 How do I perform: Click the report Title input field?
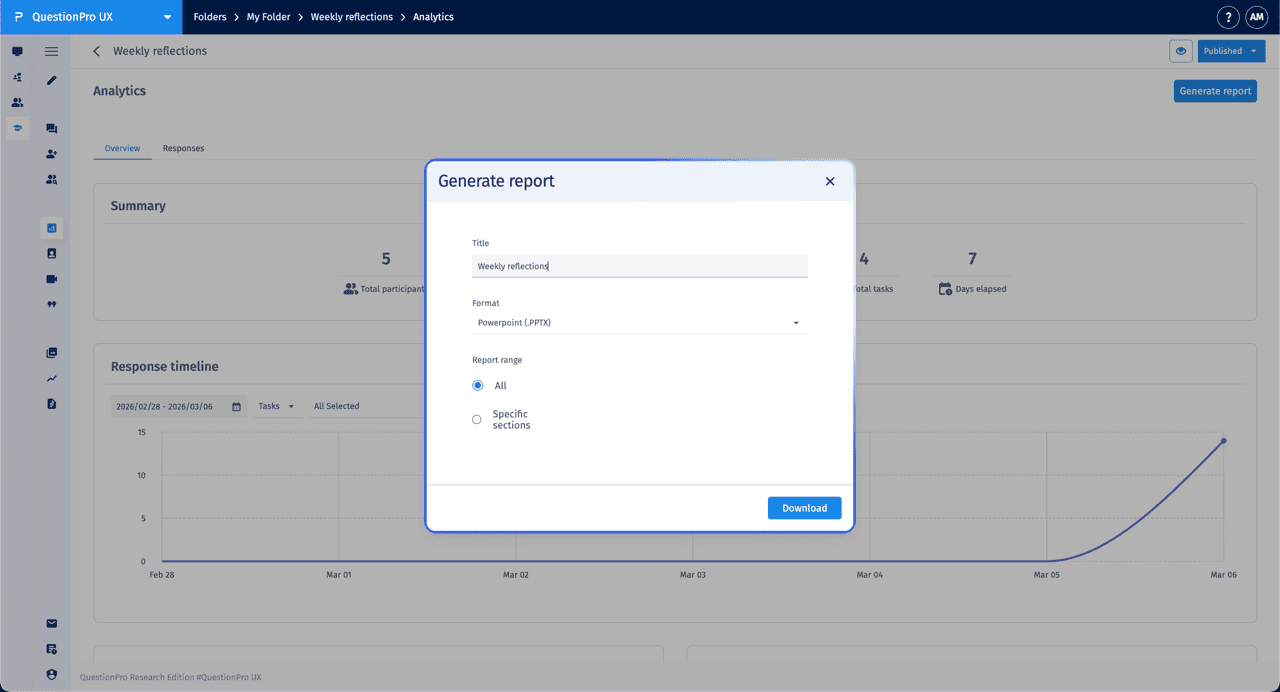[x=640, y=266]
